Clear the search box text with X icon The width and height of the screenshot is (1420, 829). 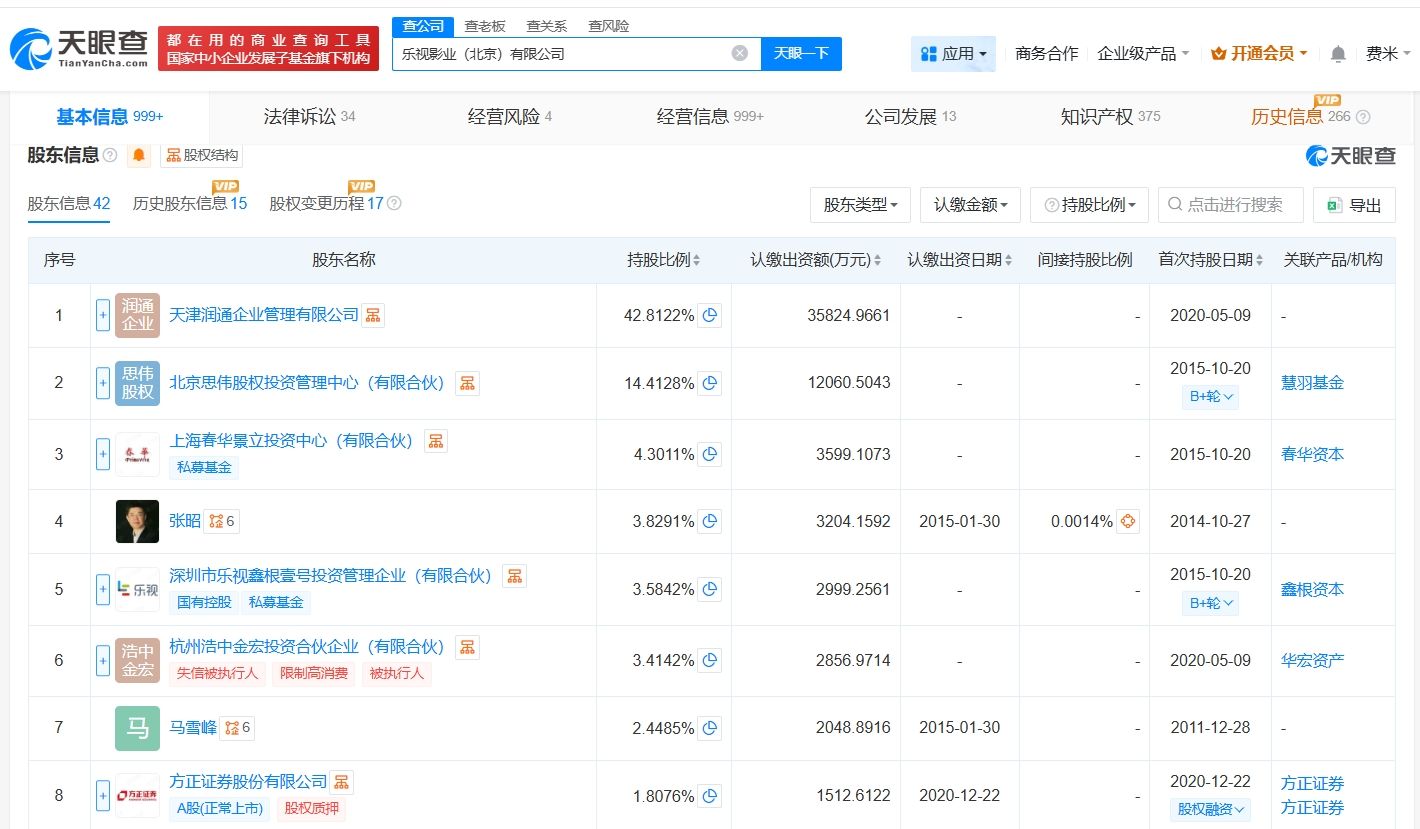tap(739, 53)
